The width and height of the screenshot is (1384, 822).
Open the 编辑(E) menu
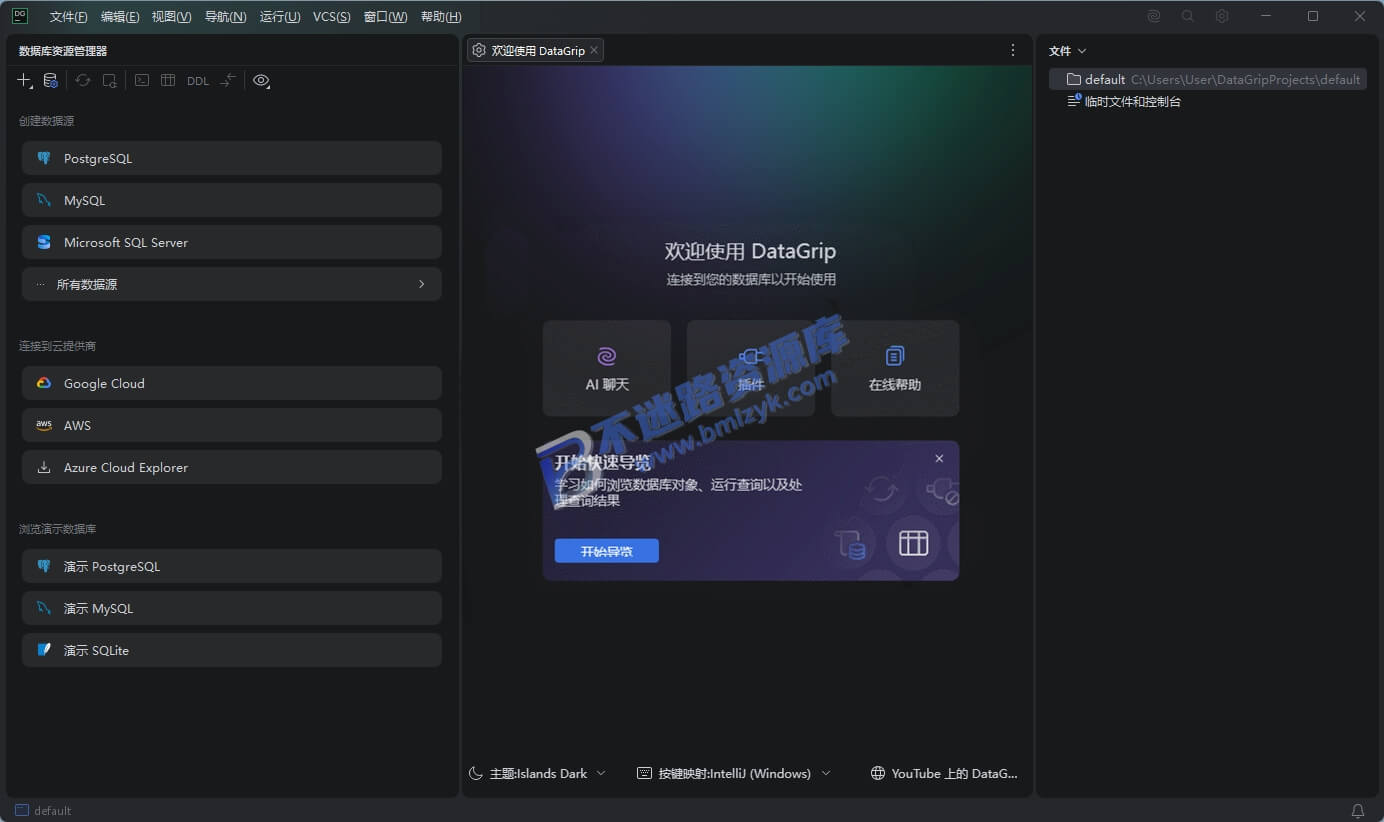point(120,17)
